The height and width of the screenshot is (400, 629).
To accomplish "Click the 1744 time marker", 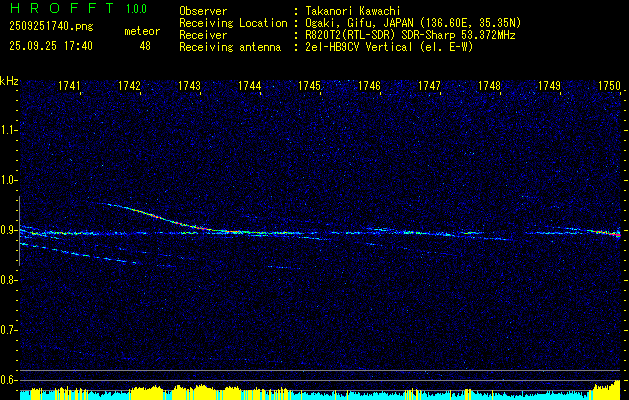I will point(250,86).
